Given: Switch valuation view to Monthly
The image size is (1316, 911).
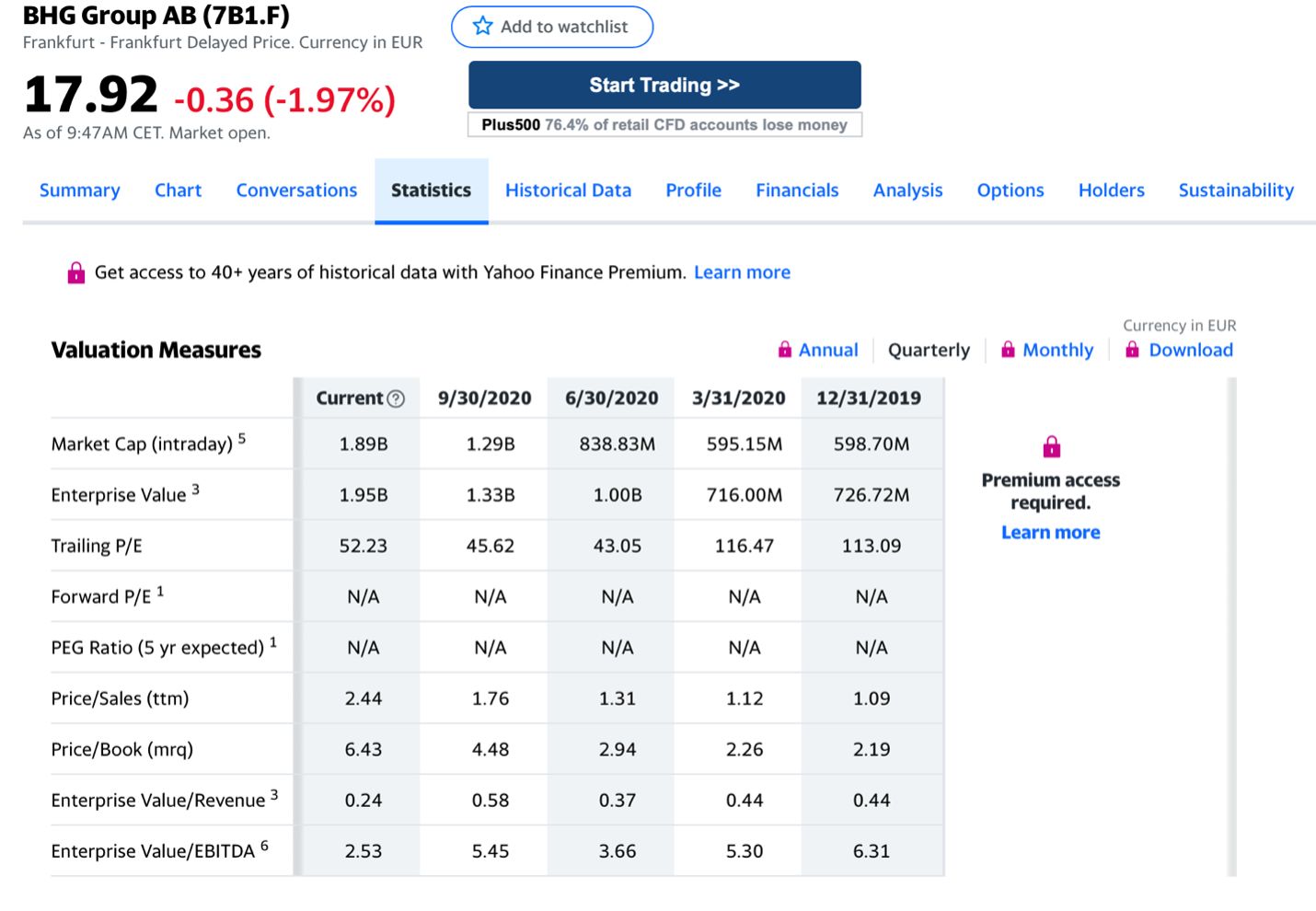Looking at the screenshot, I should (x=1057, y=351).
